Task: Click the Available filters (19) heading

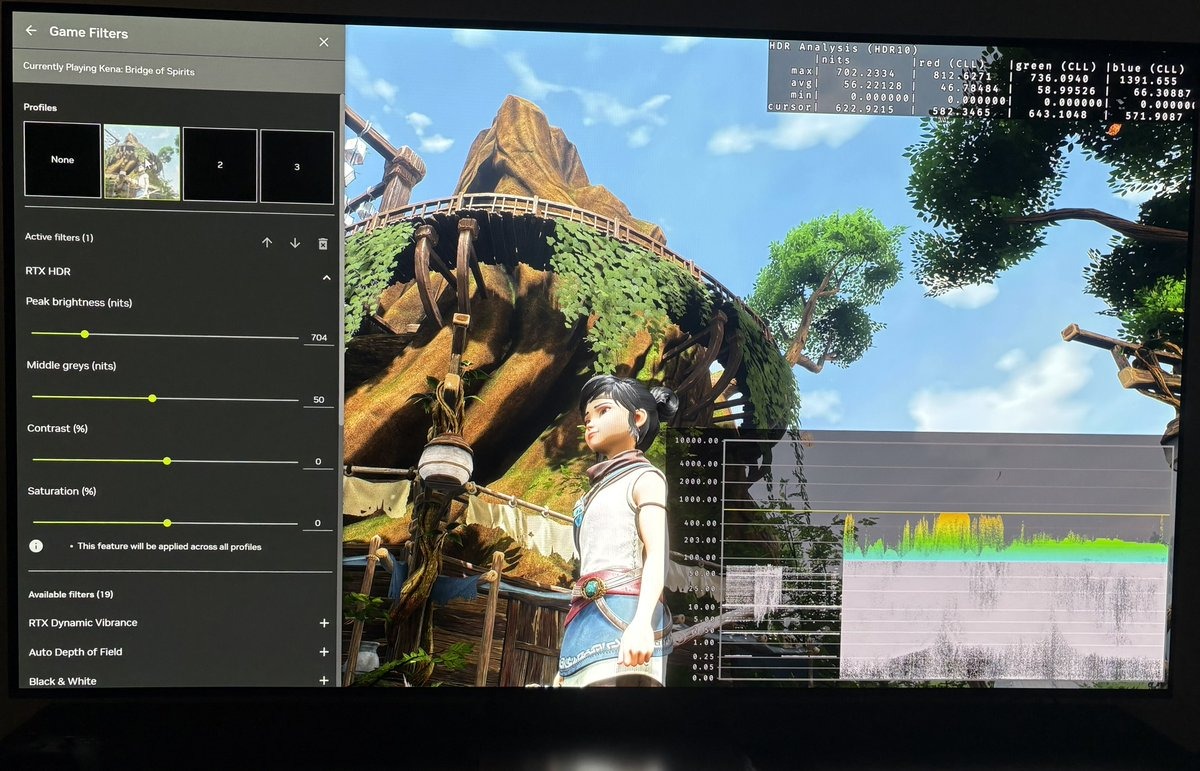Action: [70, 594]
